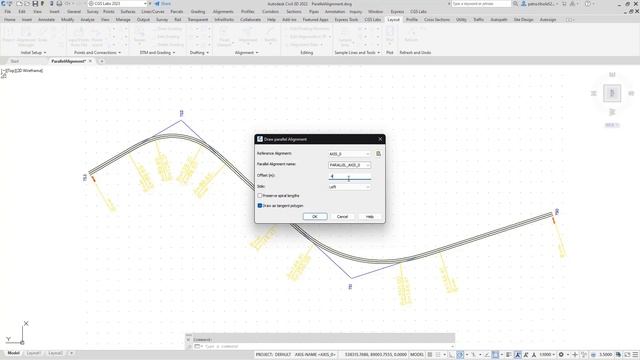Open the Corridors menu
The width and height of the screenshot is (640, 360).
pyautogui.click(x=270, y=12)
